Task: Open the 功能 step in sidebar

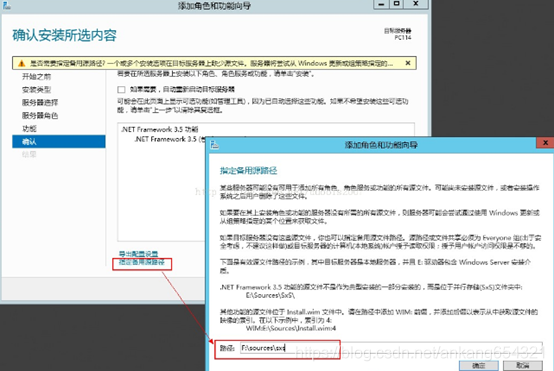Action: [x=29, y=129]
